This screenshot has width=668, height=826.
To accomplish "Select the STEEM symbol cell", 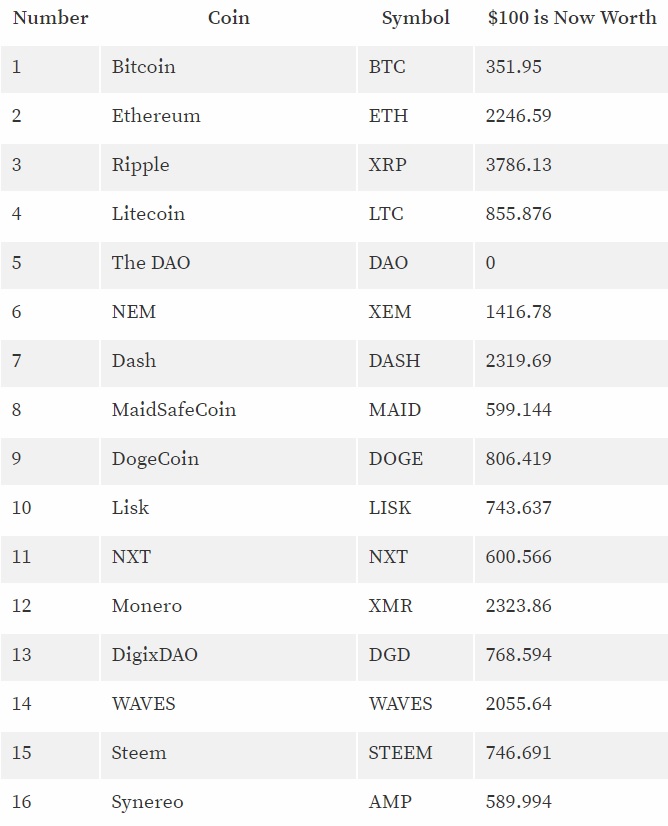I will click(401, 753).
